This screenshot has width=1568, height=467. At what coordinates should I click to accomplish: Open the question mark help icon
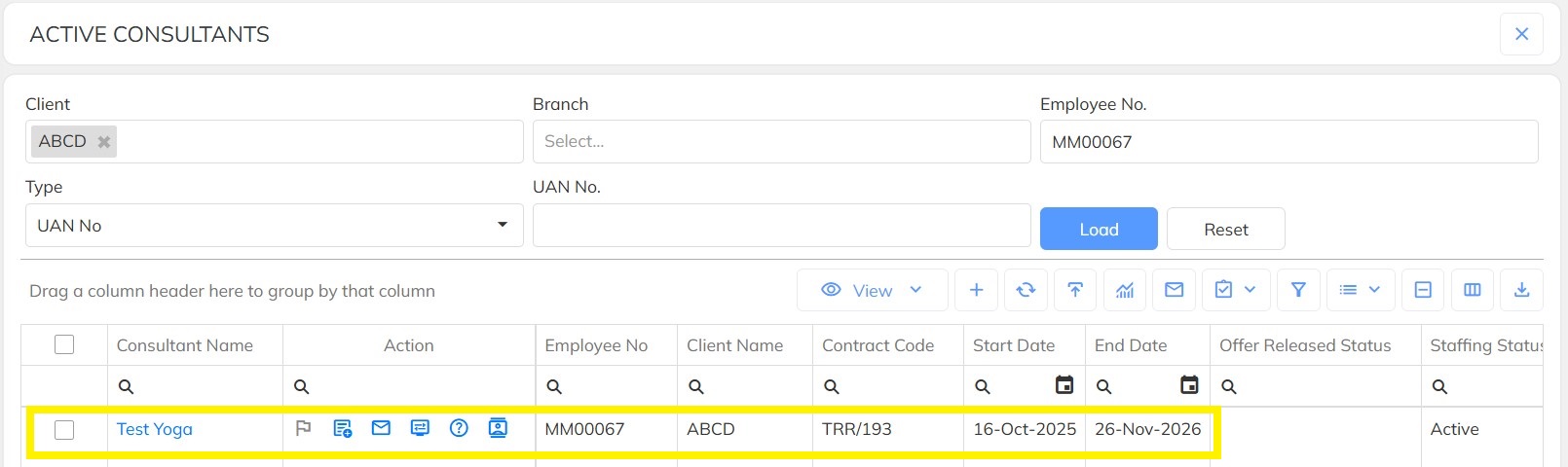point(459,428)
